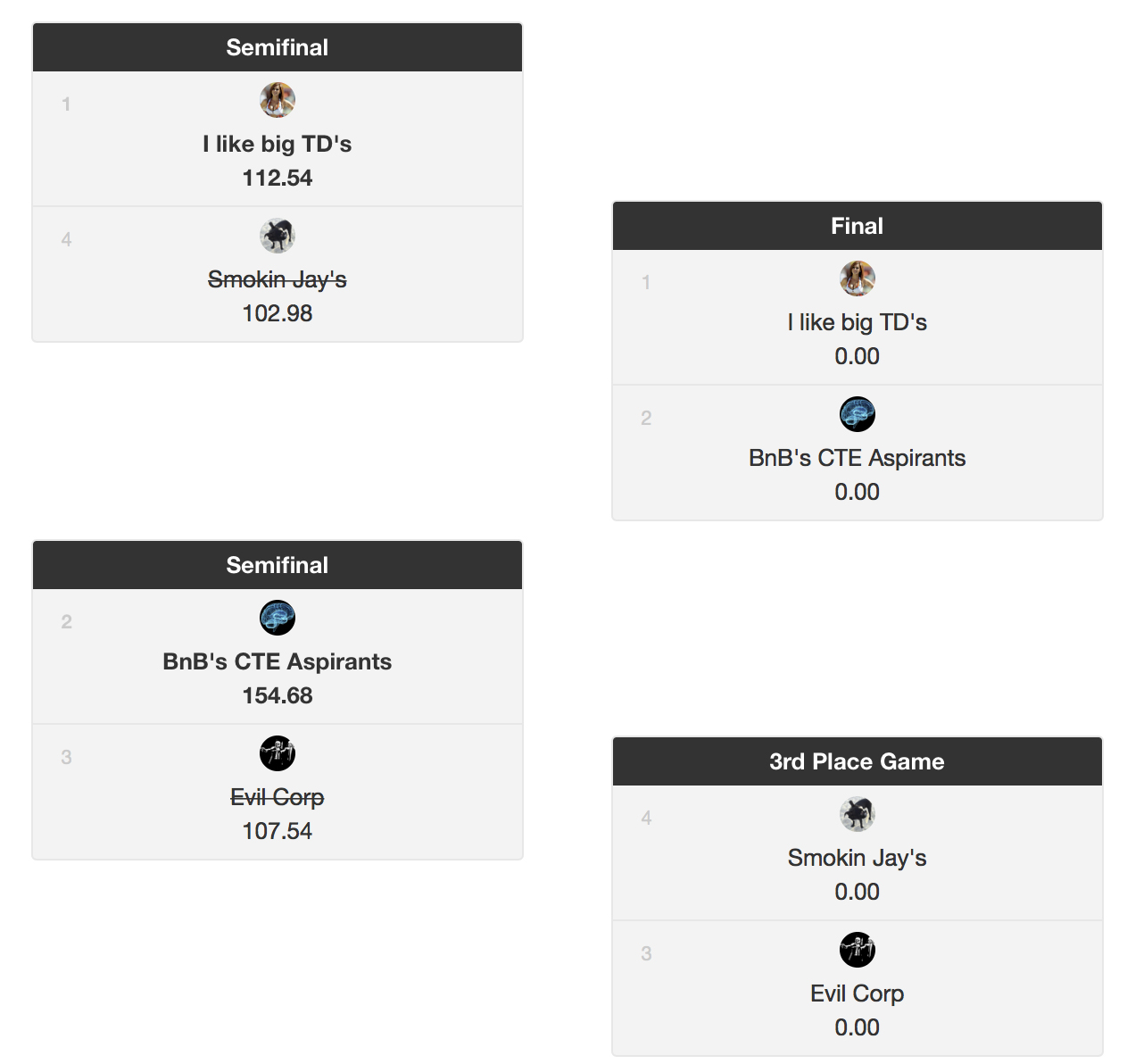This screenshot has width=1127, height=1064.
Task: Click the Final matchup header
Action: (x=858, y=226)
